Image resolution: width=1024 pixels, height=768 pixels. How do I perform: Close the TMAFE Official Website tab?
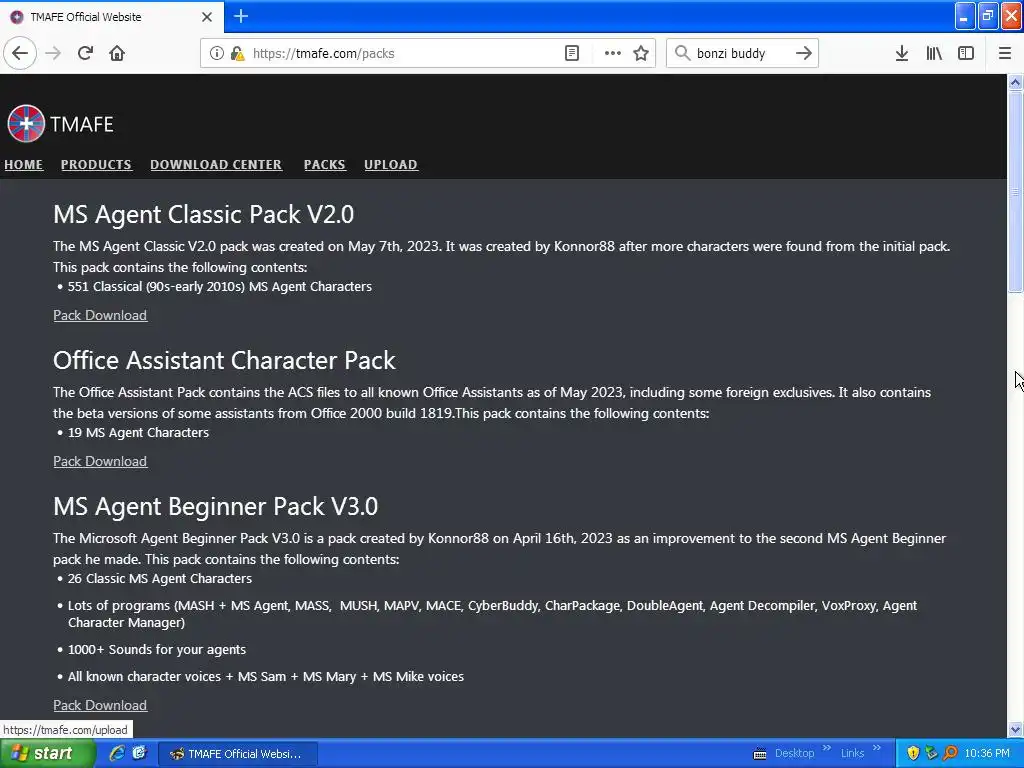pyautogui.click(x=207, y=16)
